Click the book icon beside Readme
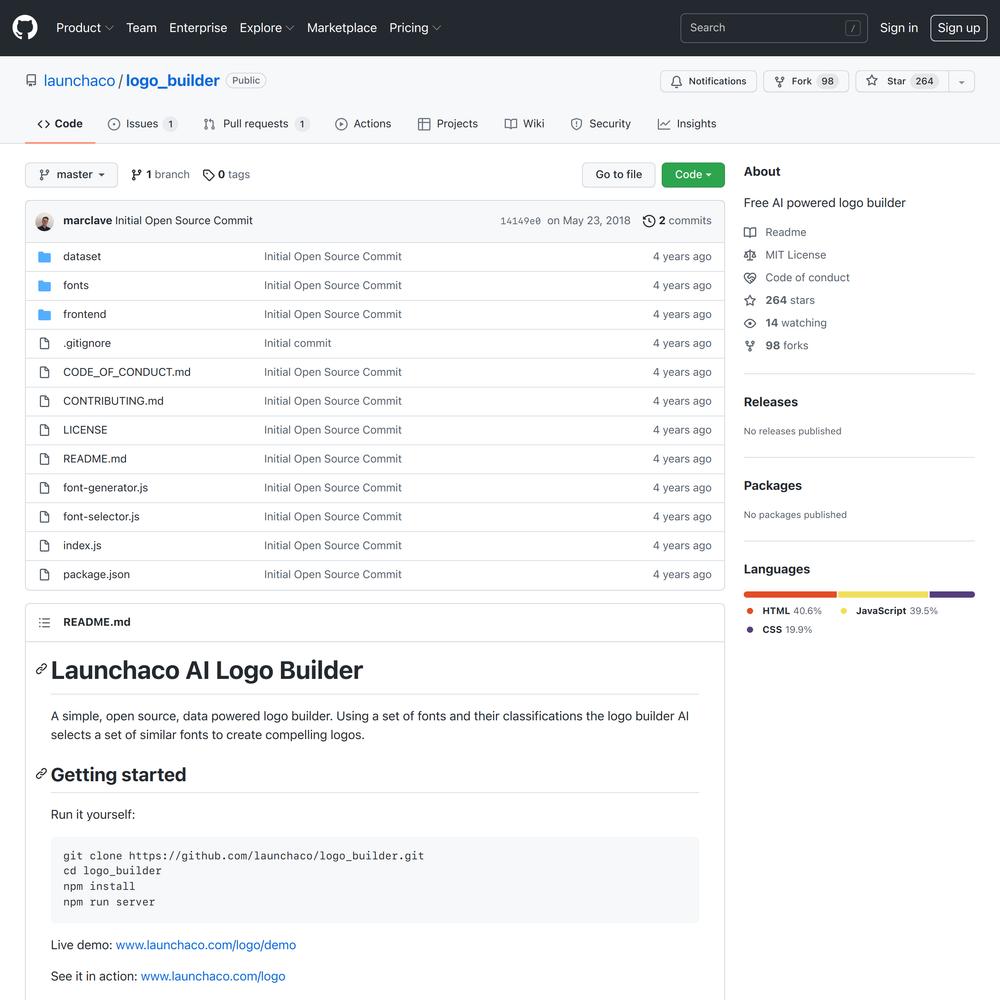 [x=750, y=233]
